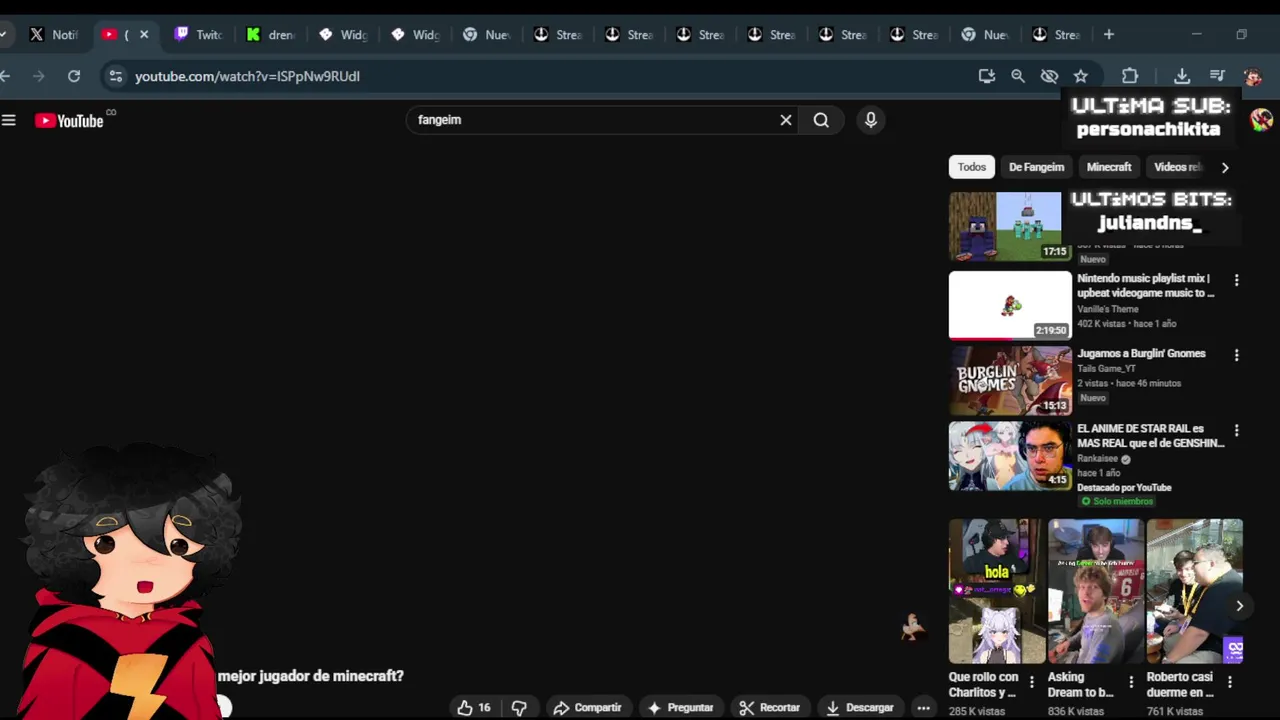Open Short 'Que rollo con Charlitos'
Screen dimensions: 1280x720
coord(997,591)
